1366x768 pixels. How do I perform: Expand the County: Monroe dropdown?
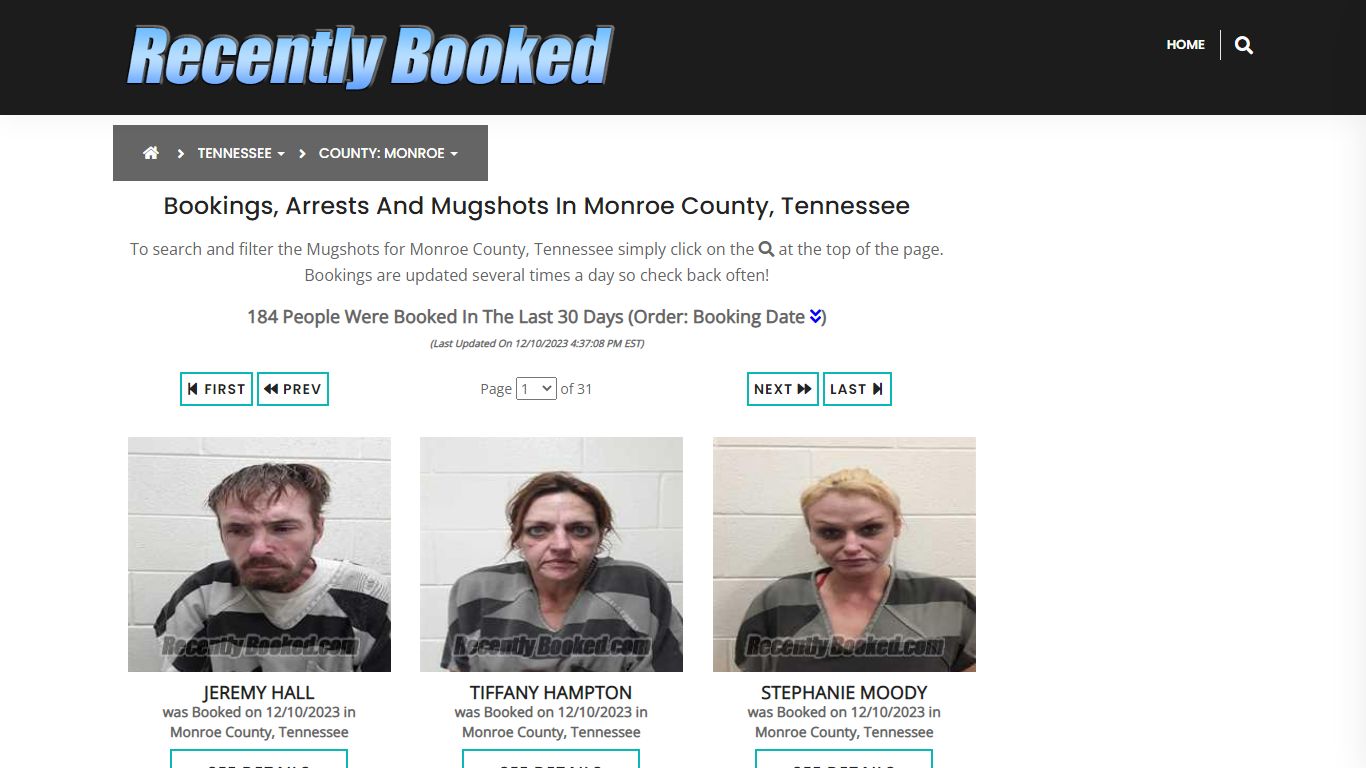pyautogui.click(x=388, y=153)
